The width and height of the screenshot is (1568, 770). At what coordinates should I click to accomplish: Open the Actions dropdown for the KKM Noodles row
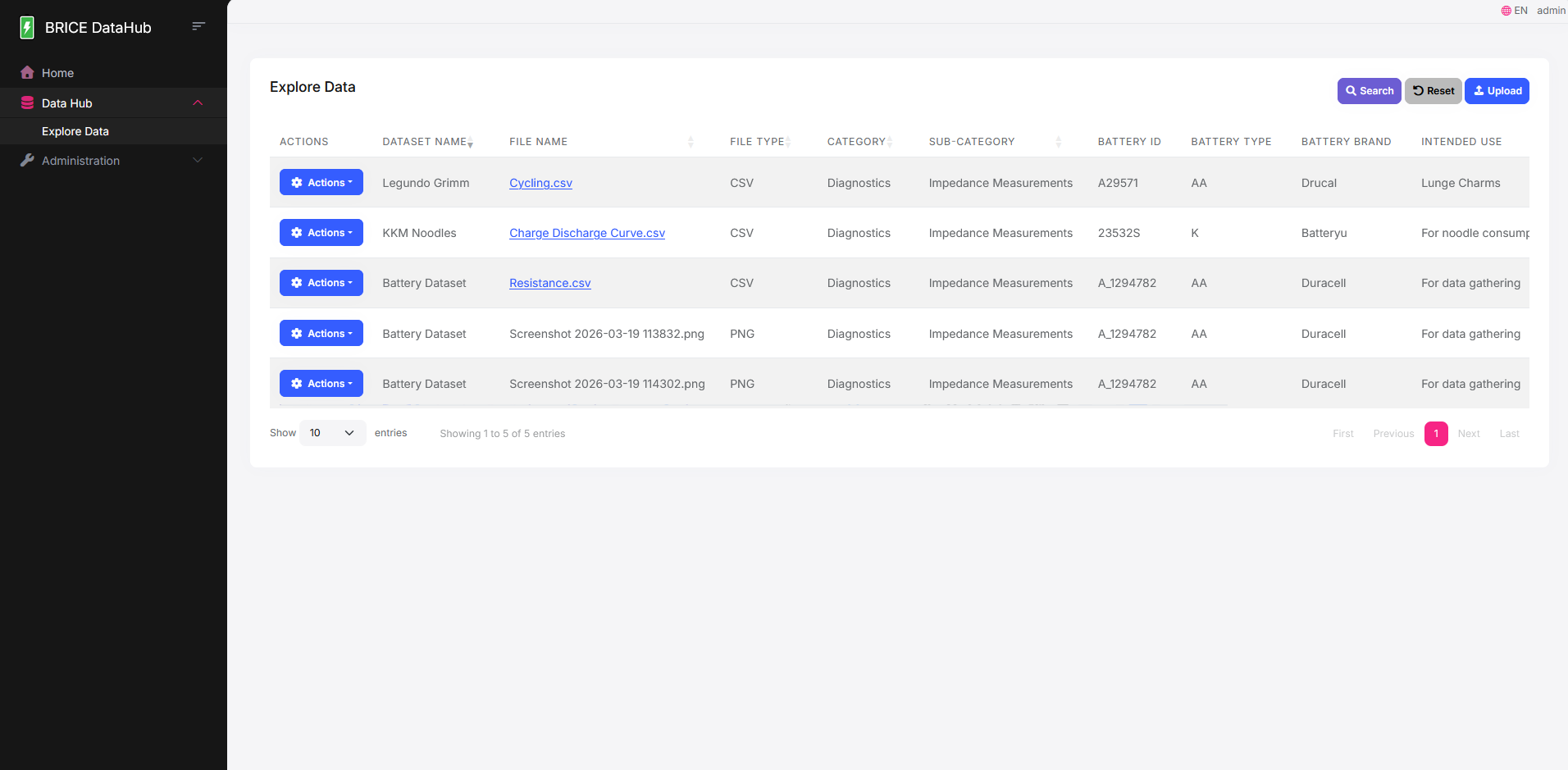click(x=321, y=232)
